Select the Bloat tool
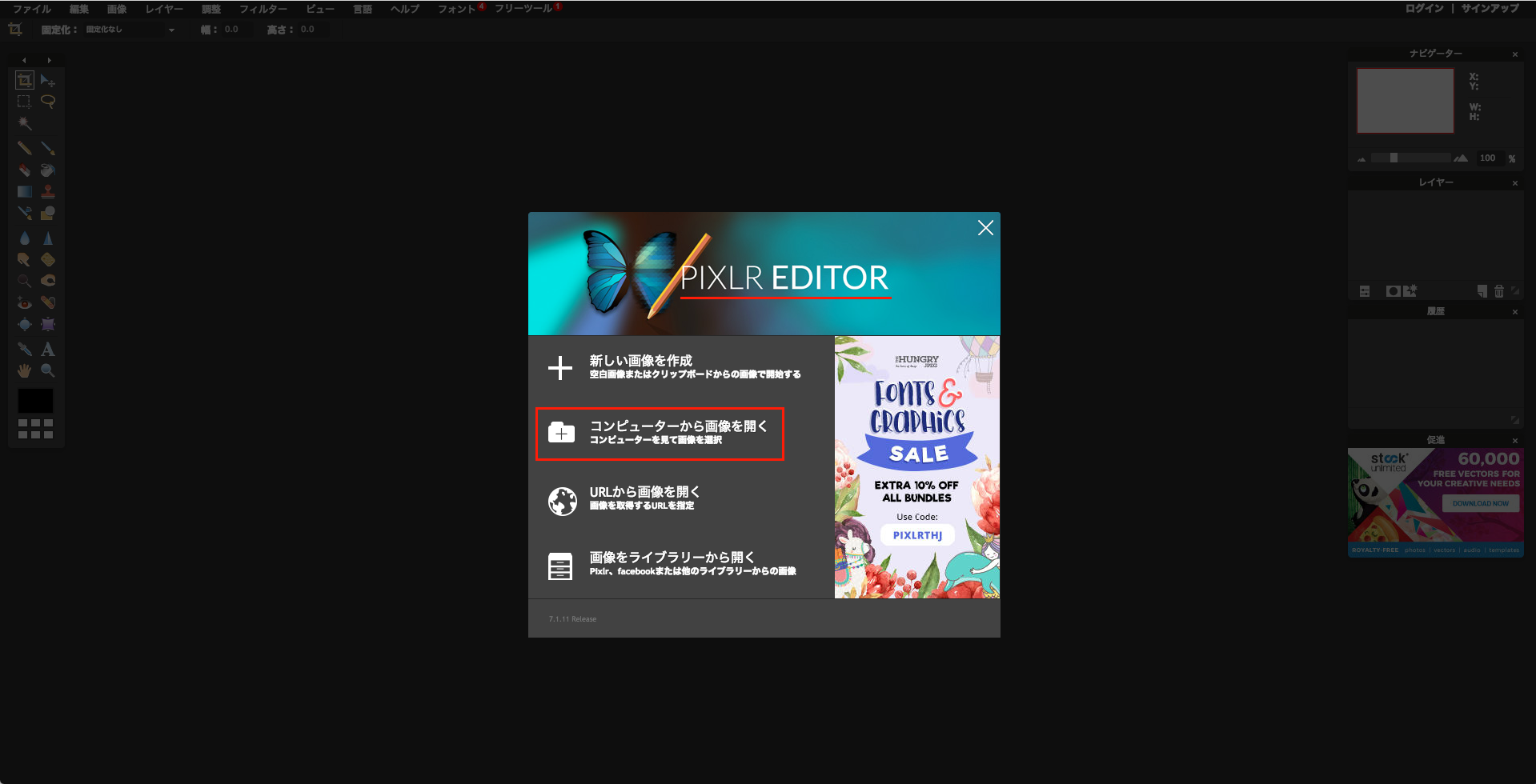This screenshot has height=784, width=1536. 25,324
